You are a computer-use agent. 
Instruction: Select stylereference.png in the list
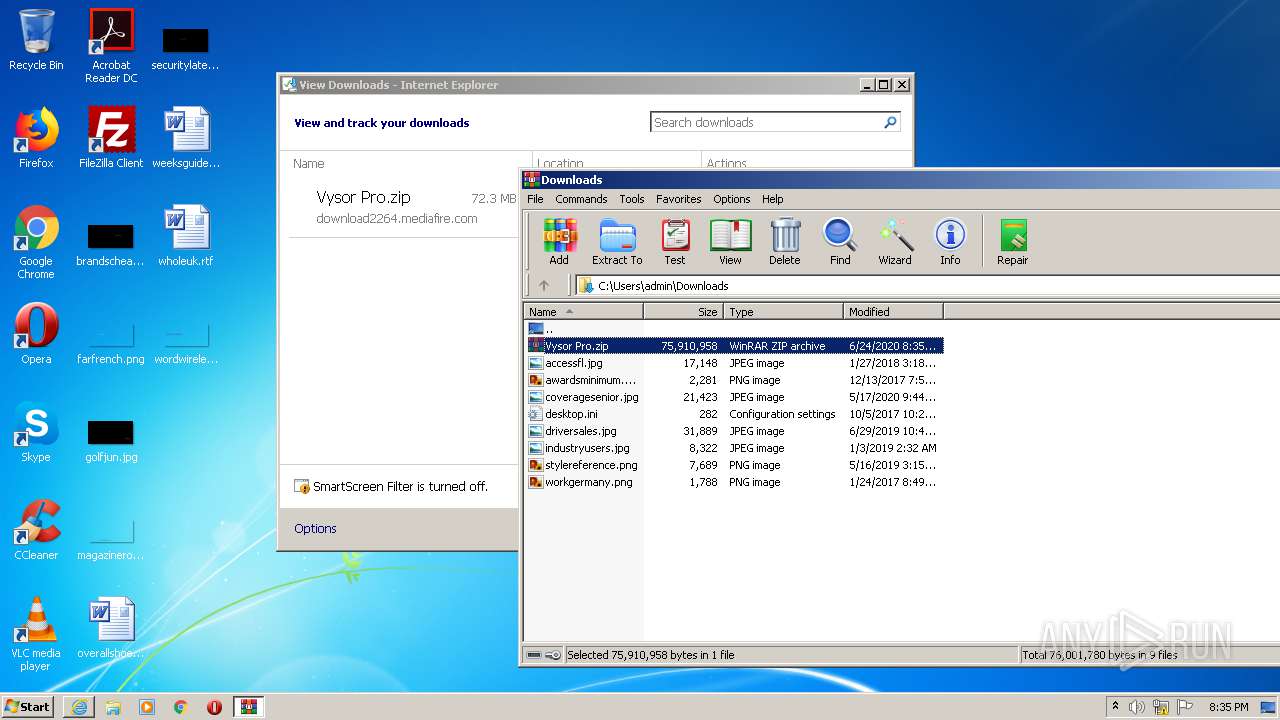733,465
